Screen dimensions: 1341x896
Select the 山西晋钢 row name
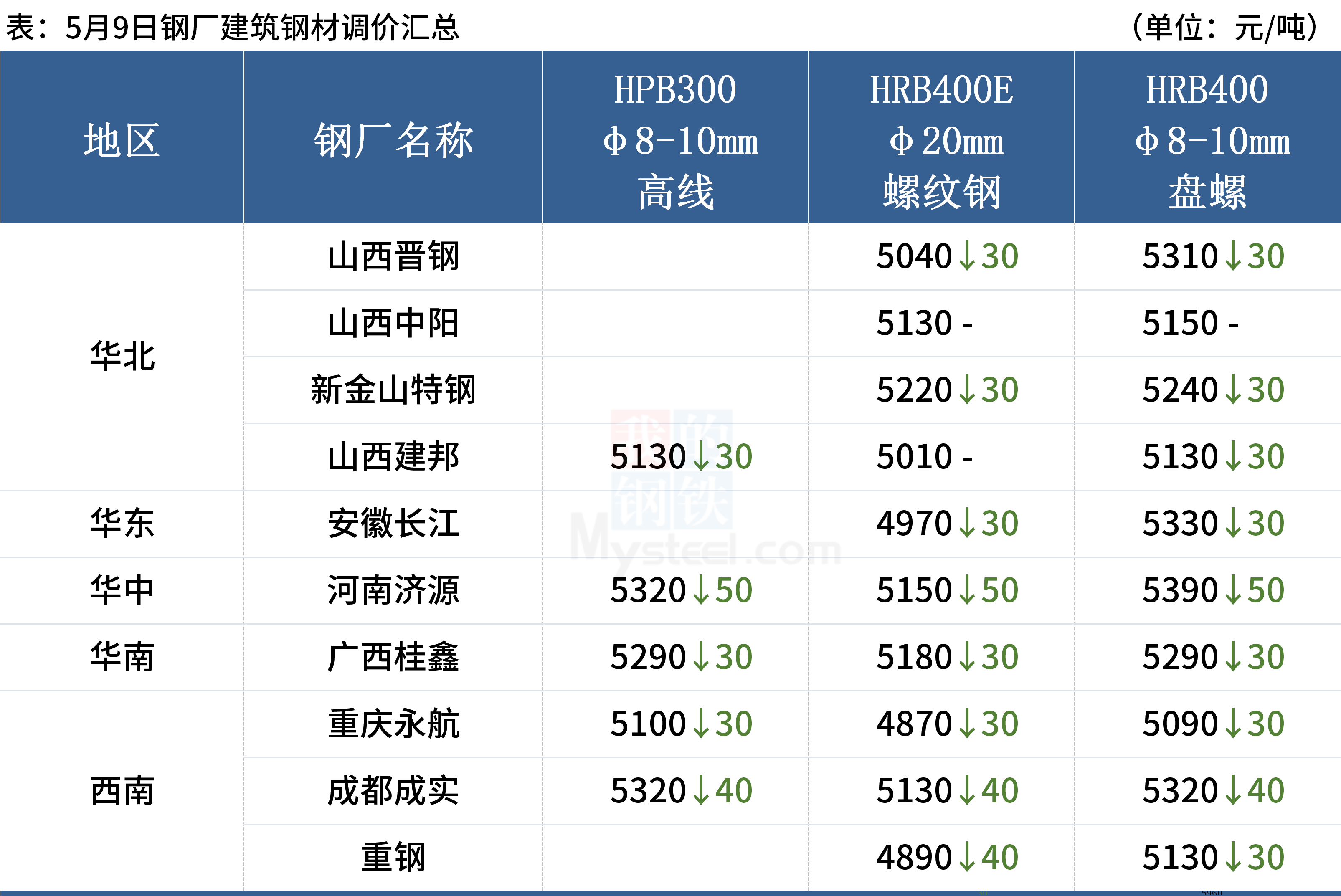point(393,256)
